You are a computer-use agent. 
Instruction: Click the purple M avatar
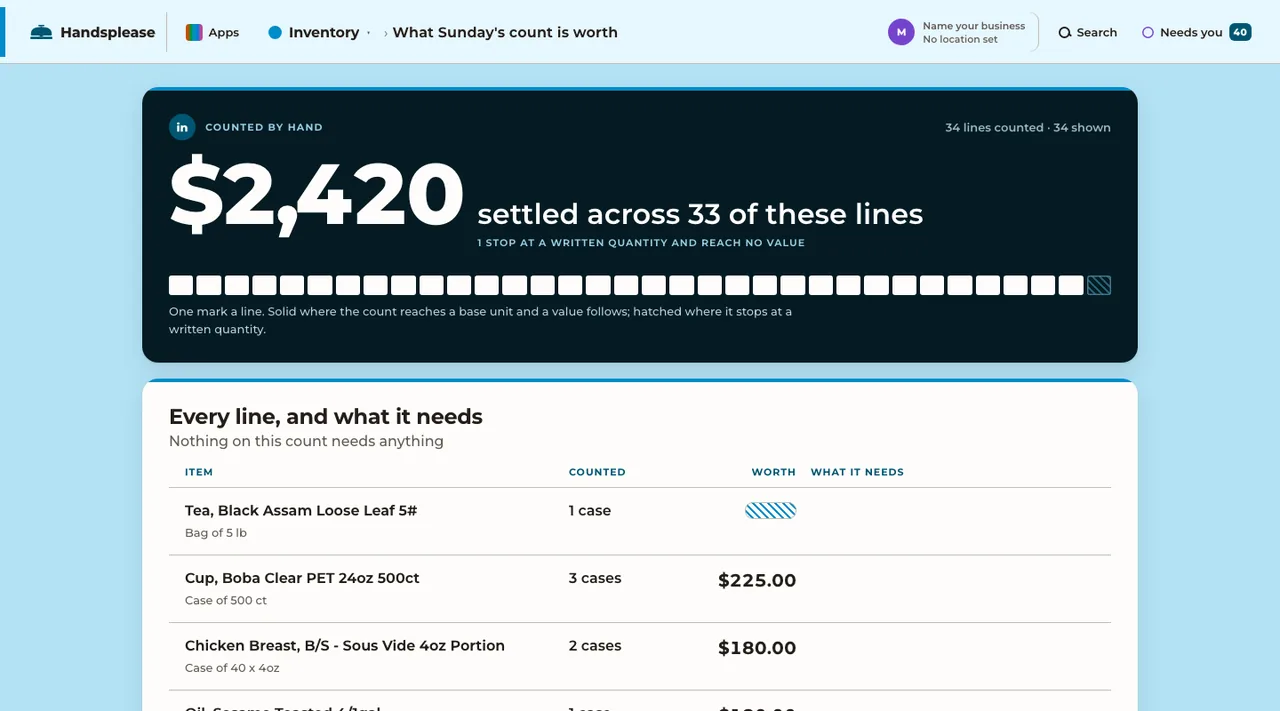coord(901,32)
